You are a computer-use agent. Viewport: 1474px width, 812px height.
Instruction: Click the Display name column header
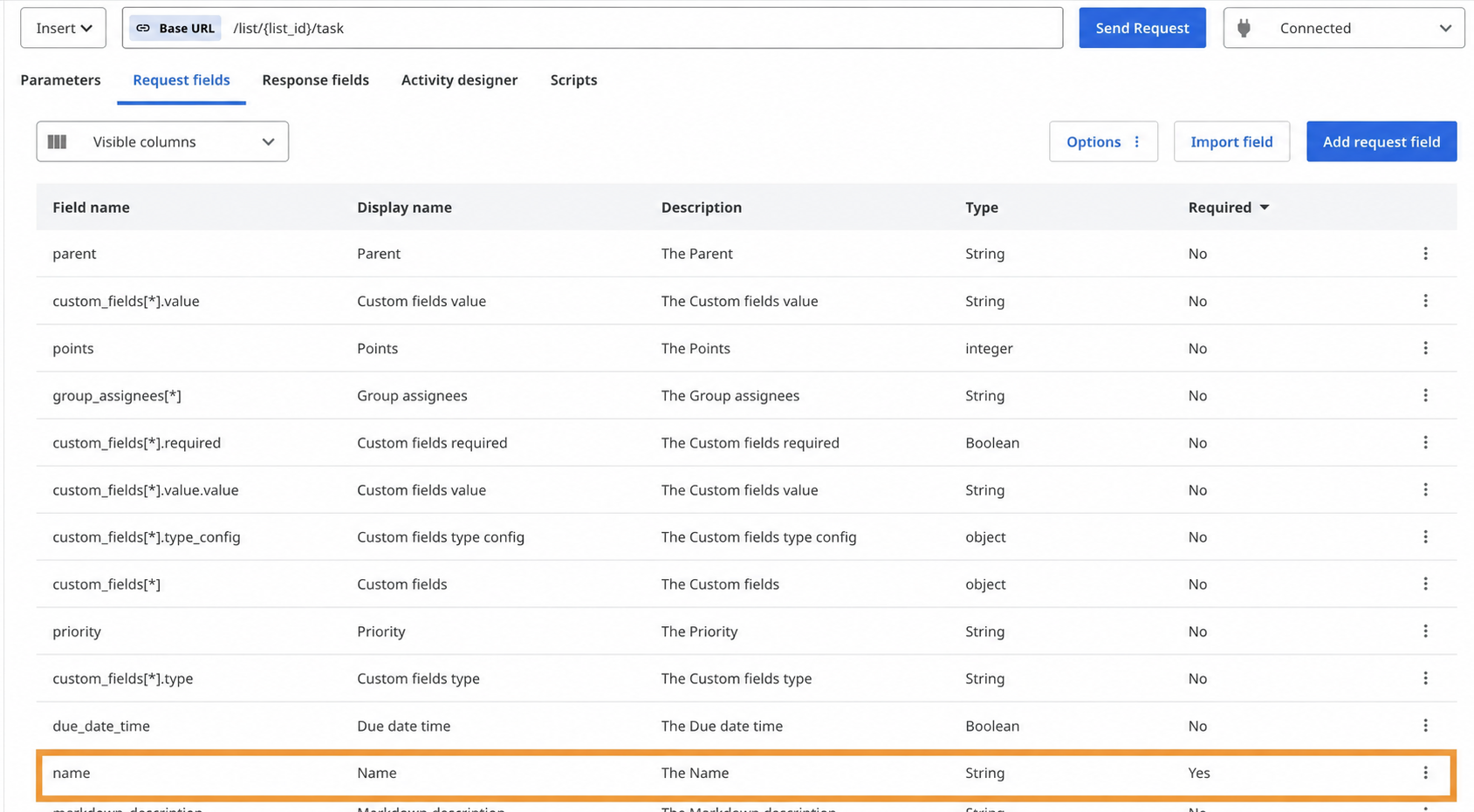404,207
